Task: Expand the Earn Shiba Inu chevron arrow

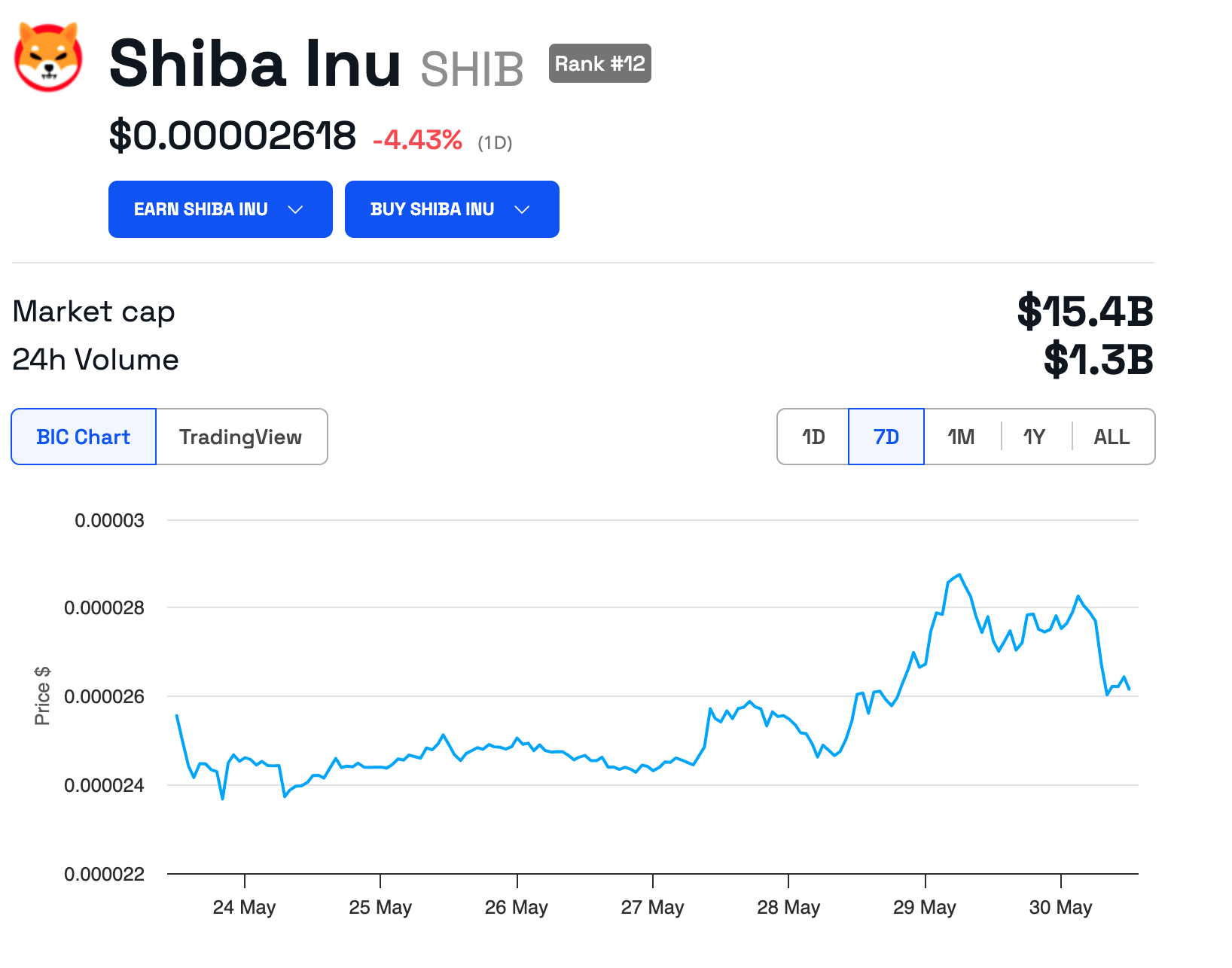Action: pyautogui.click(x=295, y=209)
